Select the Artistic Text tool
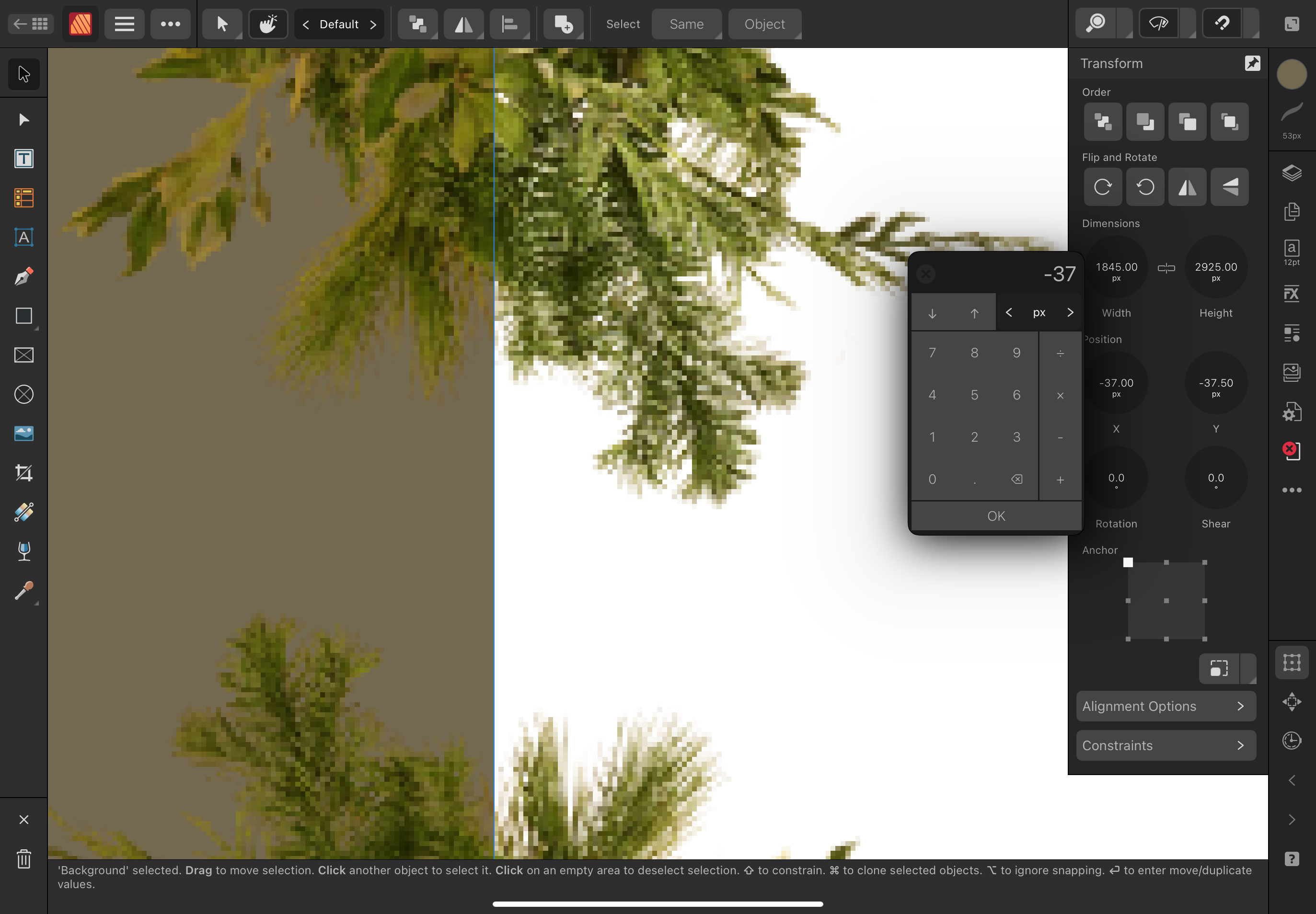 23,237
